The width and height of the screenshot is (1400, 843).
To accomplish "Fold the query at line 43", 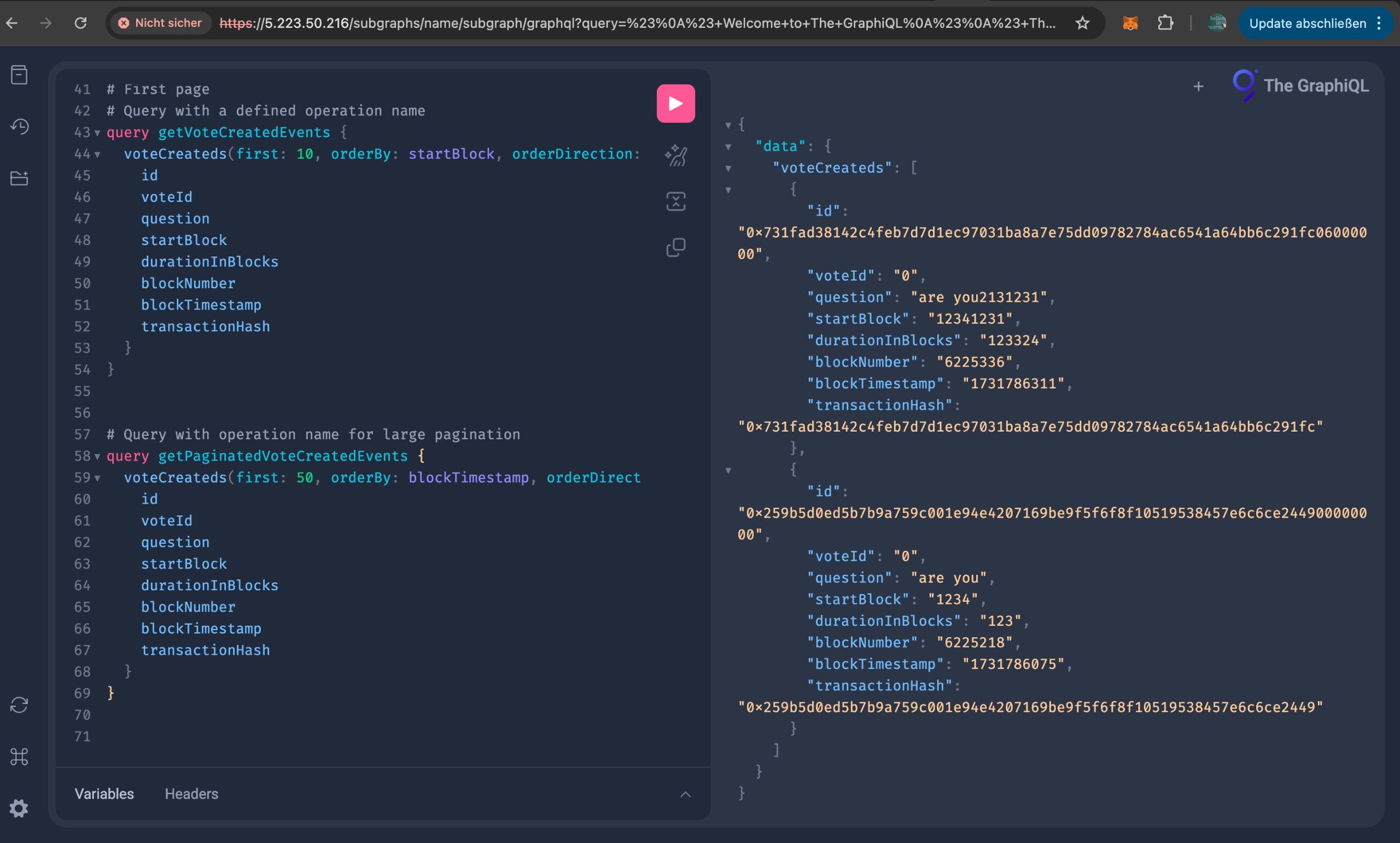I will pyautogui.click(x=97, y=133).
